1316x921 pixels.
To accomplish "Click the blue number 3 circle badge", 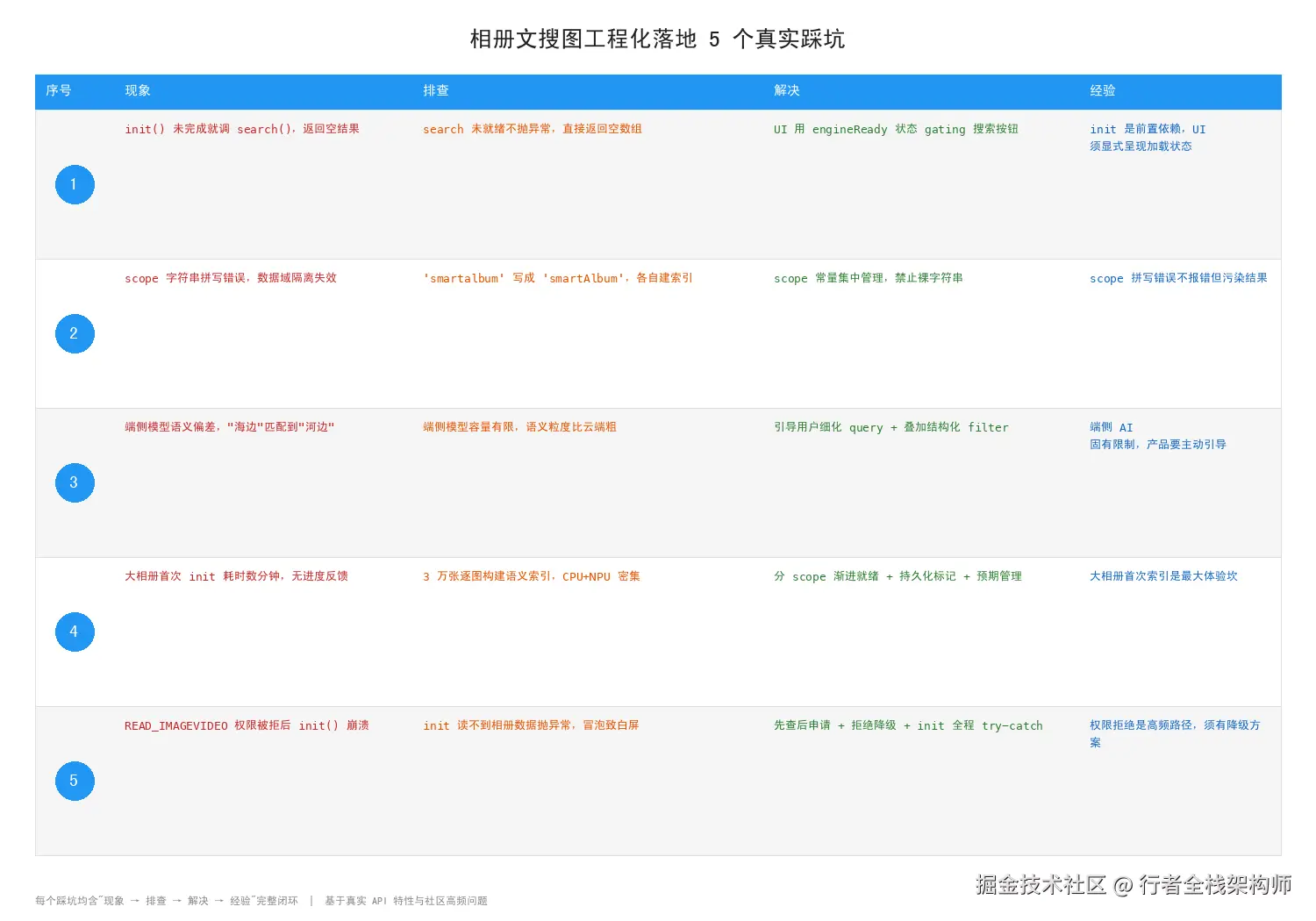I will (75, 482).
